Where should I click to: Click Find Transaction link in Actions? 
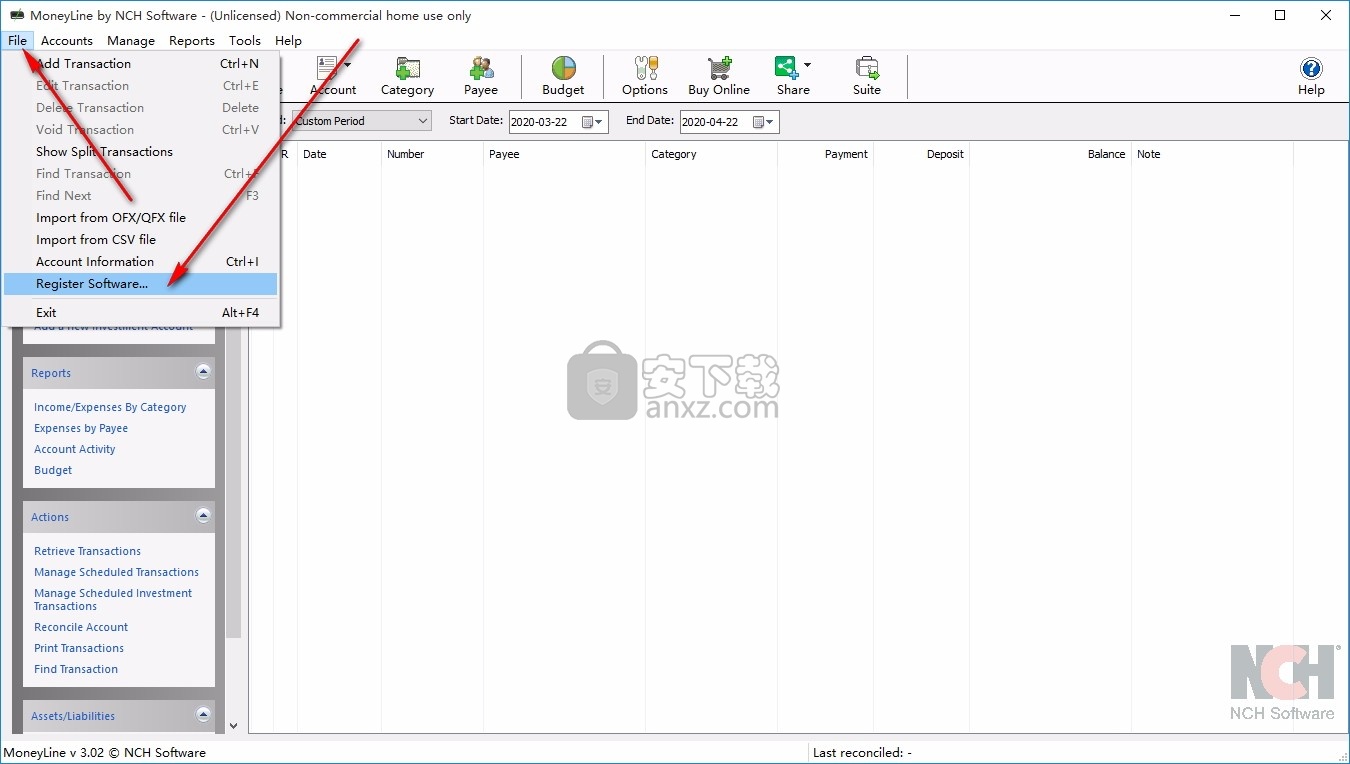(x=76, y=669)
